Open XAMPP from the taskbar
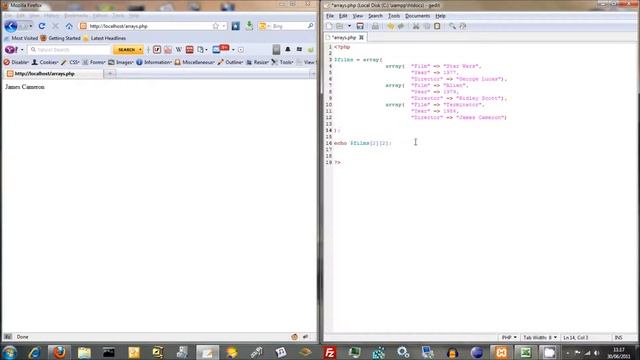Image resolution: width=640 pixels, height=360 pixels. 501,352
